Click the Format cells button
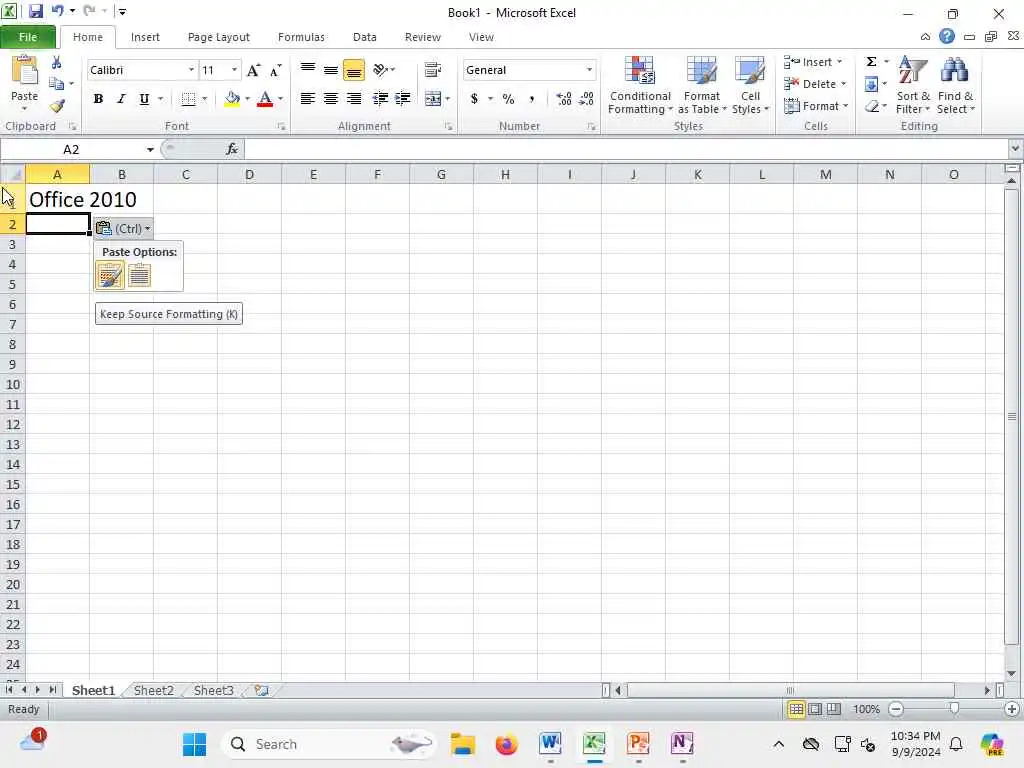This screenshot has height=768, width=1024. pos(816,106)
